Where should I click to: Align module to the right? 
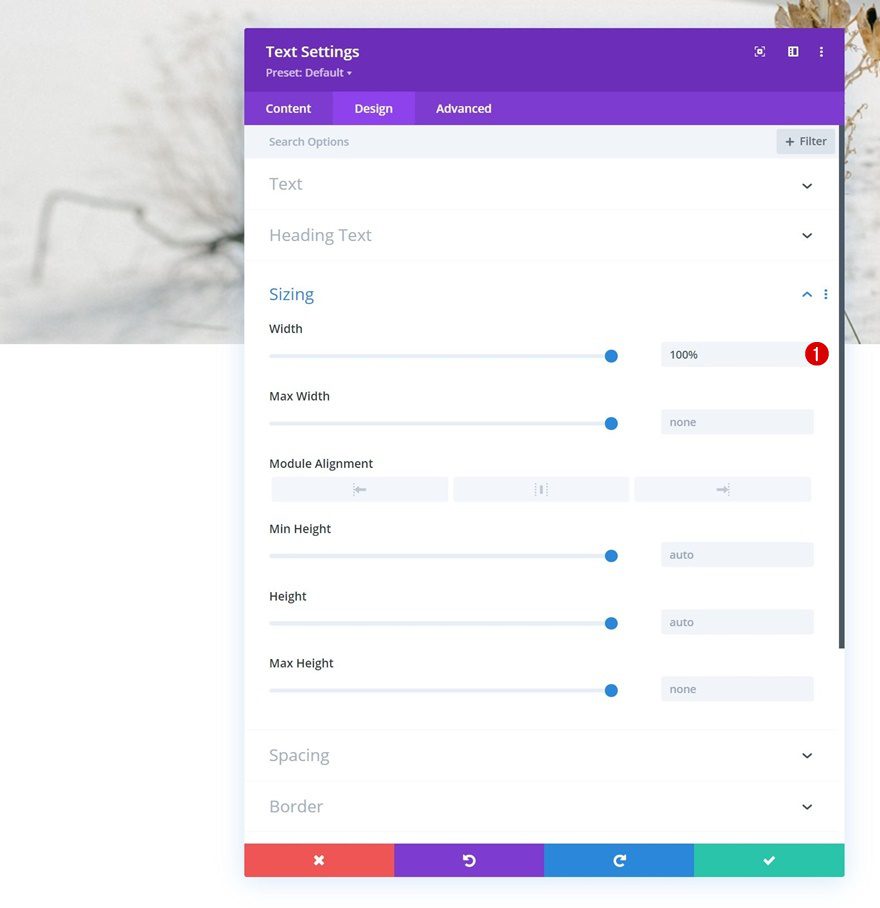(x=723, y=489)
